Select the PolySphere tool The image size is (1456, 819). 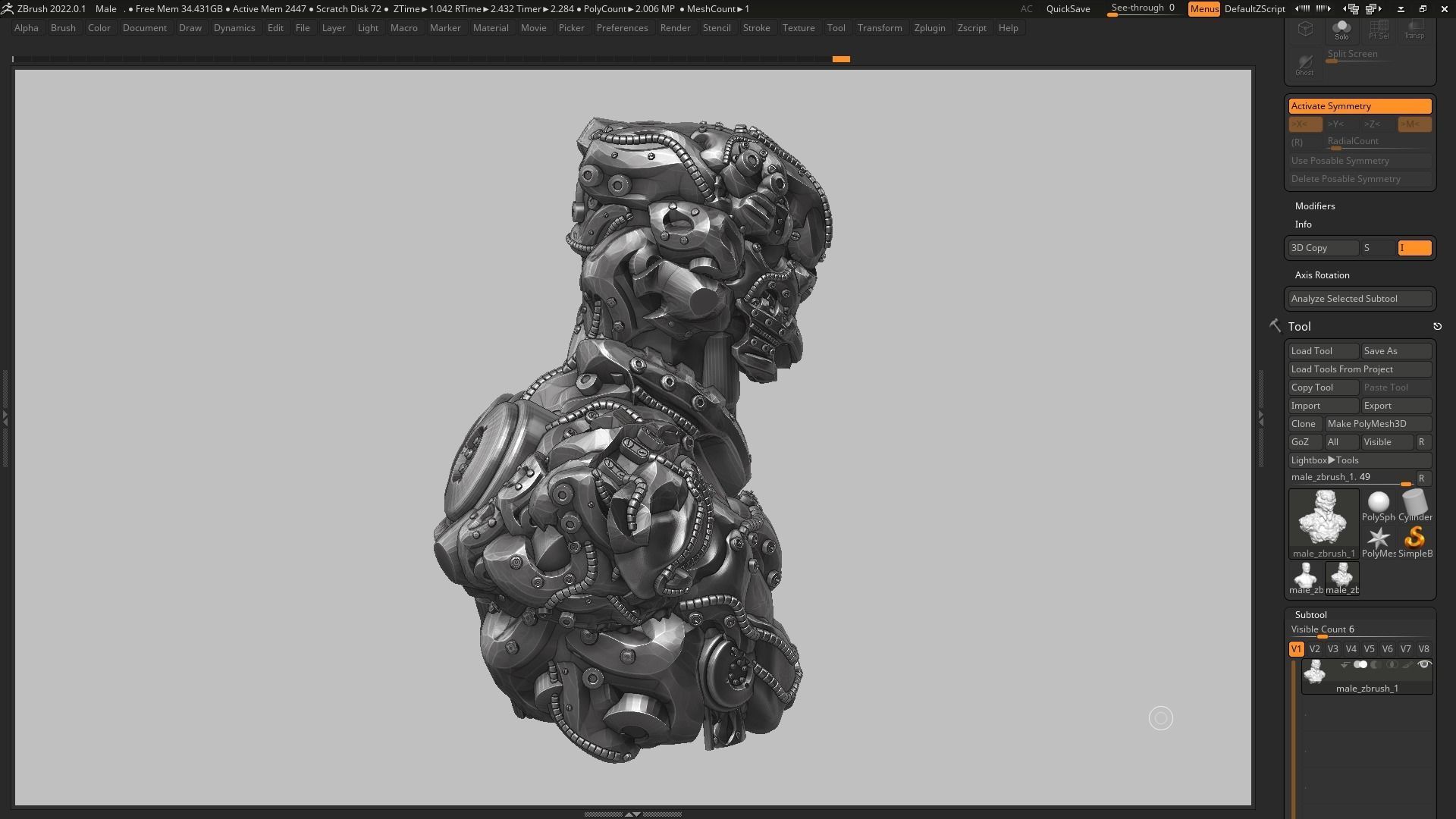[x=1378, y=505]
